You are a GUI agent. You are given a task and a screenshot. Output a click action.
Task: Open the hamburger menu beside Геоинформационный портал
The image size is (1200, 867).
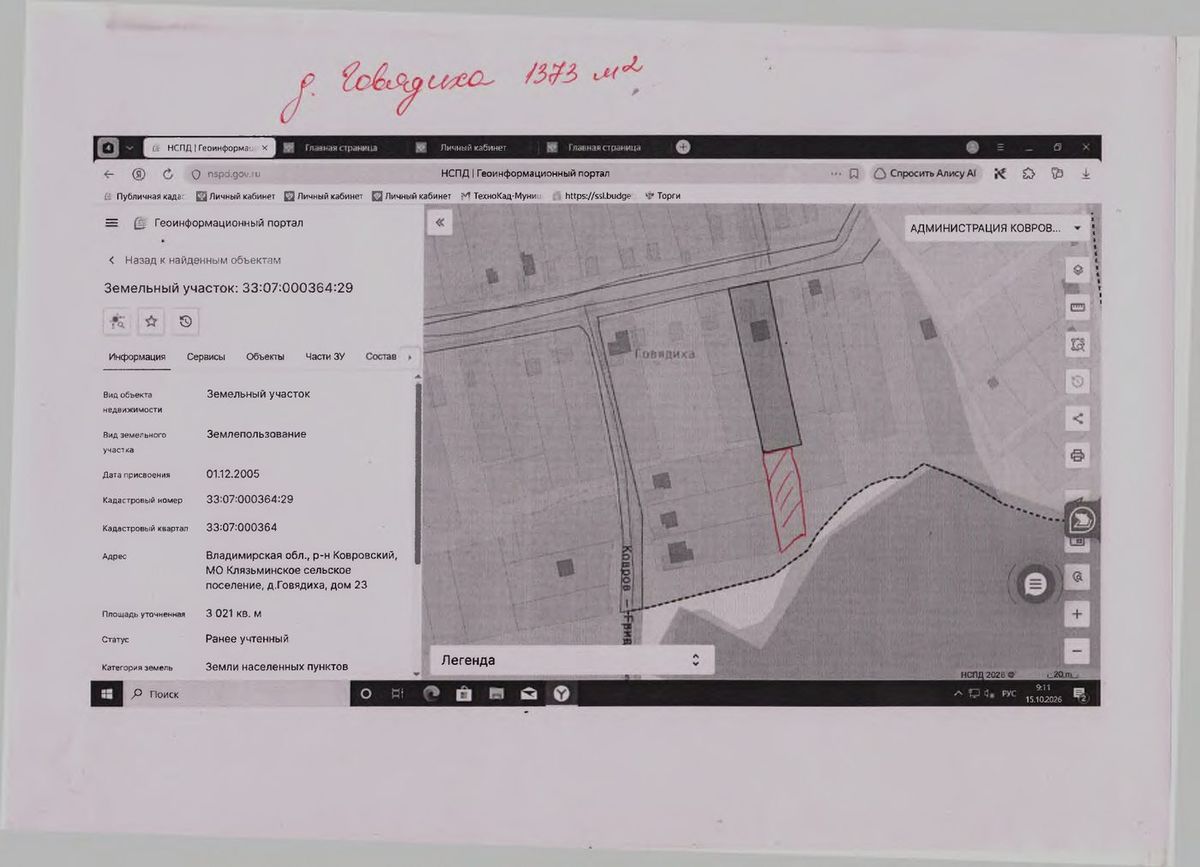click(x=111, y=223)
